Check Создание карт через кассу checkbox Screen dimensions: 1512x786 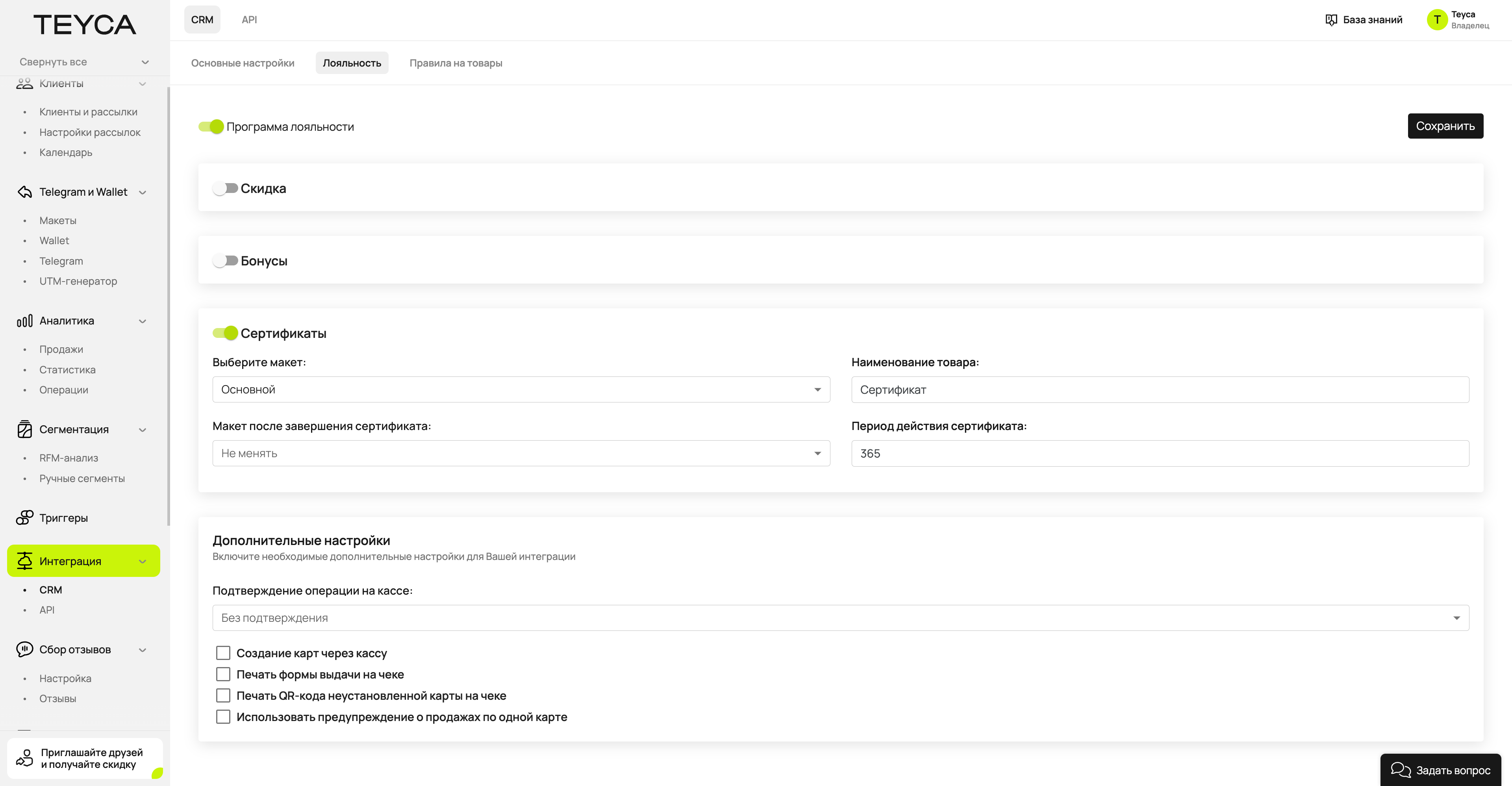[x=223, y=653]
